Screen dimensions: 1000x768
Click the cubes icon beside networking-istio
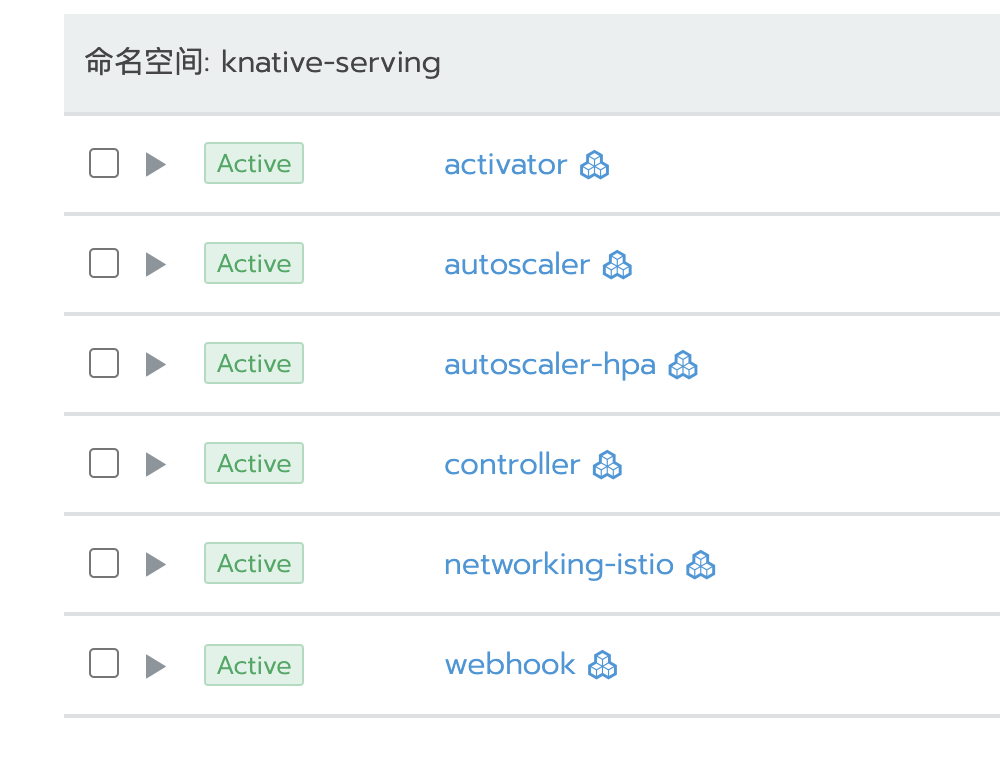pos(701,565)
